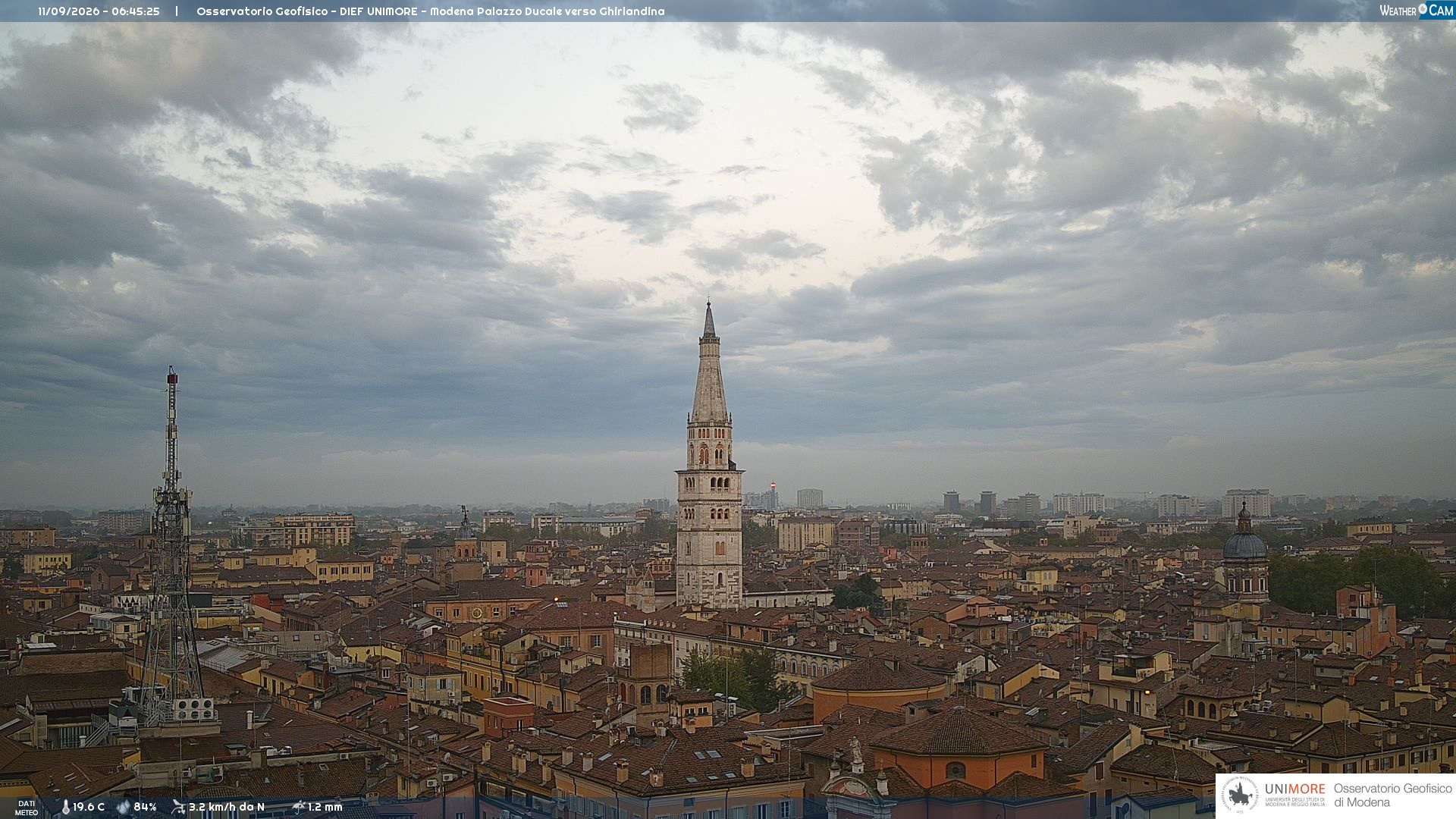Open the WeatherCam logo link

pyautogui.click(x=1417, y=10)
